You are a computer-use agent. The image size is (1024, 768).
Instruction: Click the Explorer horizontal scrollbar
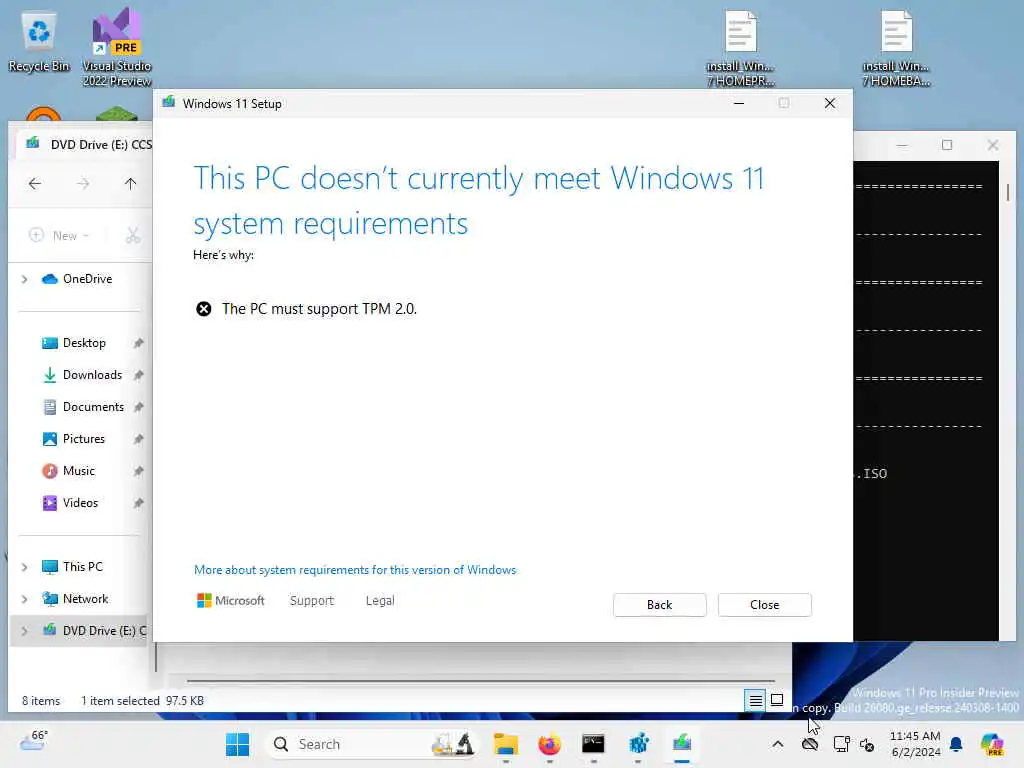(x=480, y=680)
